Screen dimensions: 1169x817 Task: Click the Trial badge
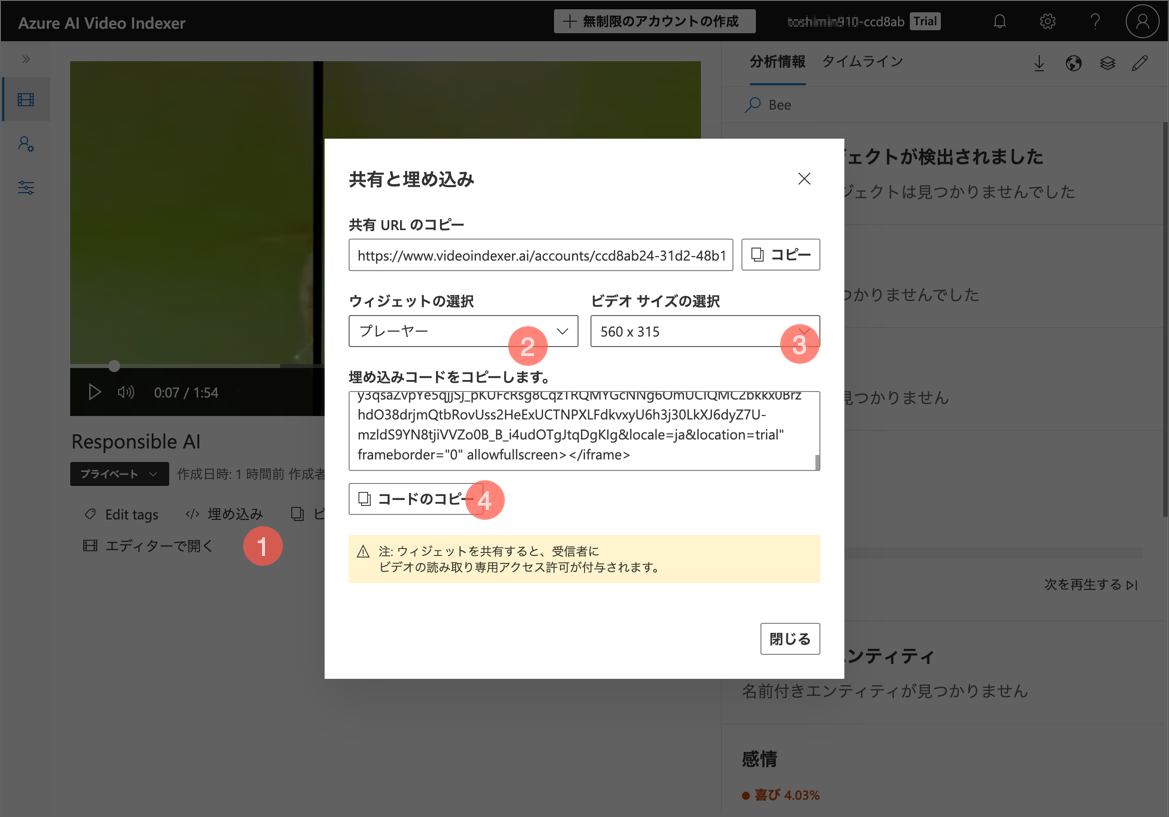click(925, 22)
